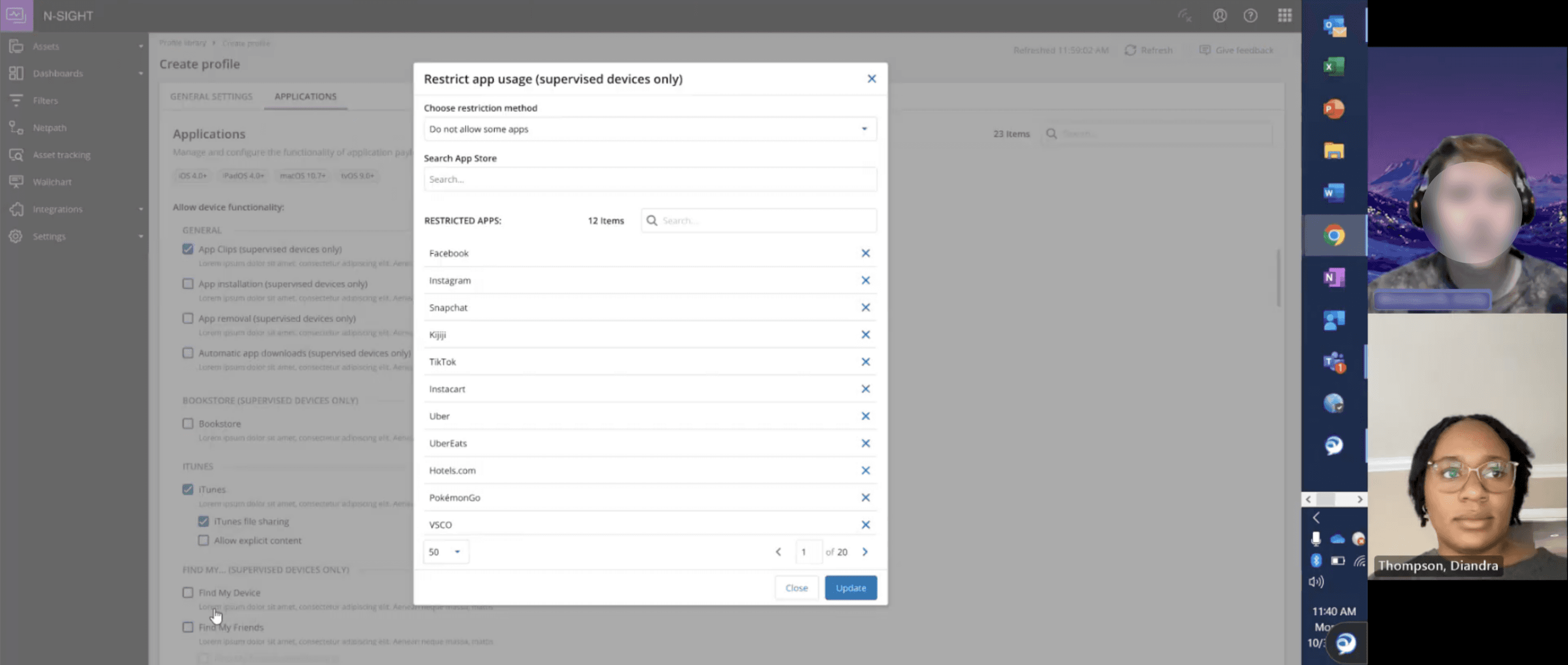The image size is (1568, 665).
Task: Select the macOS 10.7+ platform tag
Action: coord(302,176)
